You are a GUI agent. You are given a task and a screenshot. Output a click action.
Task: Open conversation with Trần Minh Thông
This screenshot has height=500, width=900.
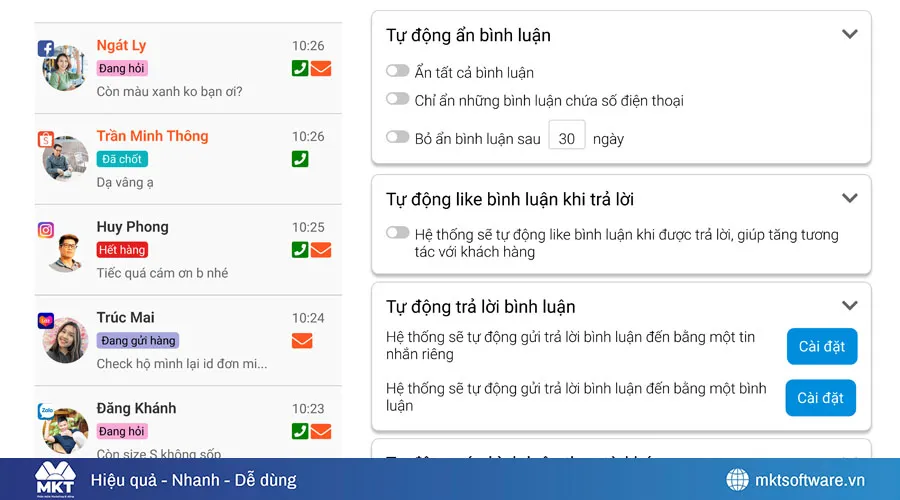(x=188, y=159)
